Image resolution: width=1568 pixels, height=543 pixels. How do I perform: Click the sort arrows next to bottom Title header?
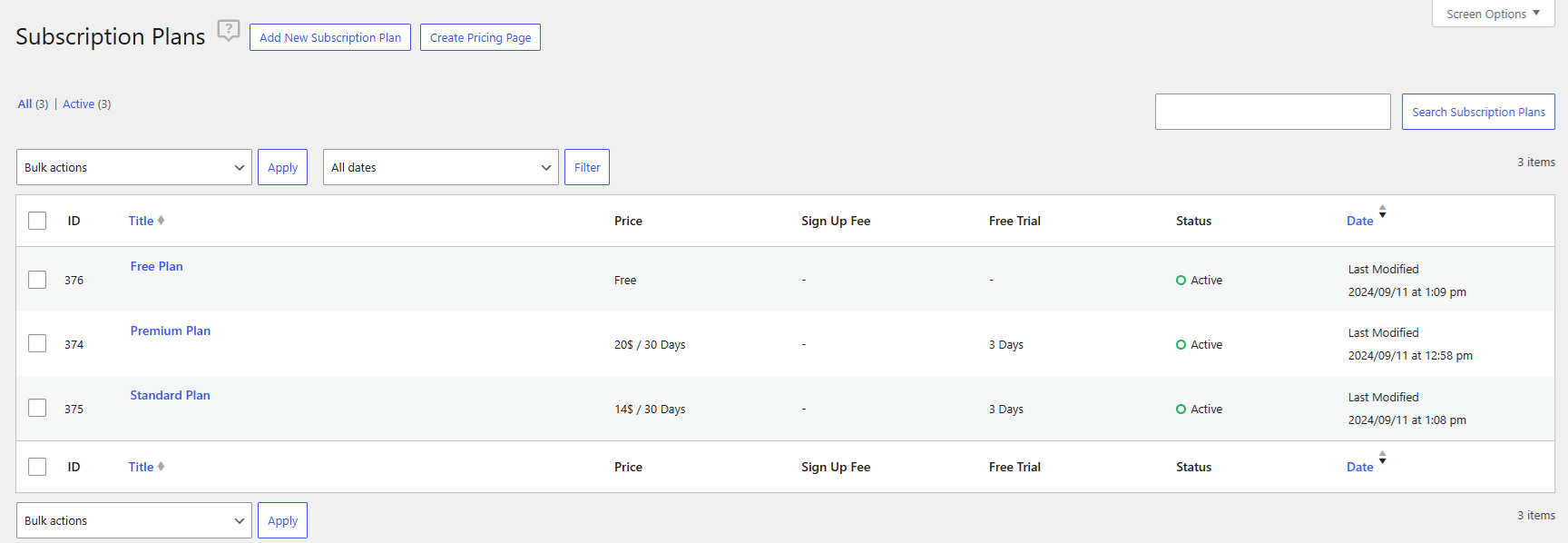(x=161, y=467)
